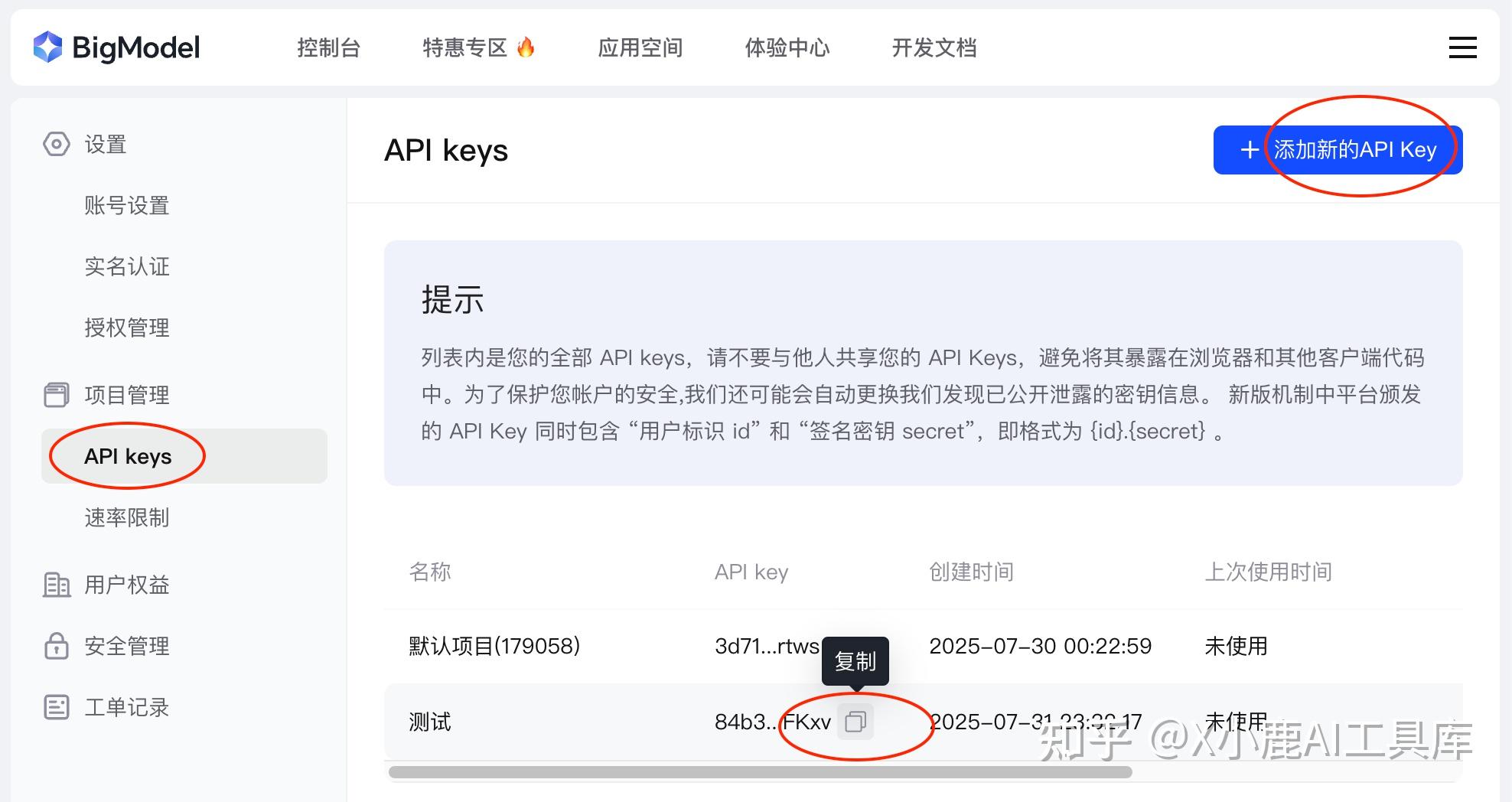This screenshot has width=1512, height=802.
Task: Click the API keys page title
Action: pyautogui.click(x=446, y=150)
